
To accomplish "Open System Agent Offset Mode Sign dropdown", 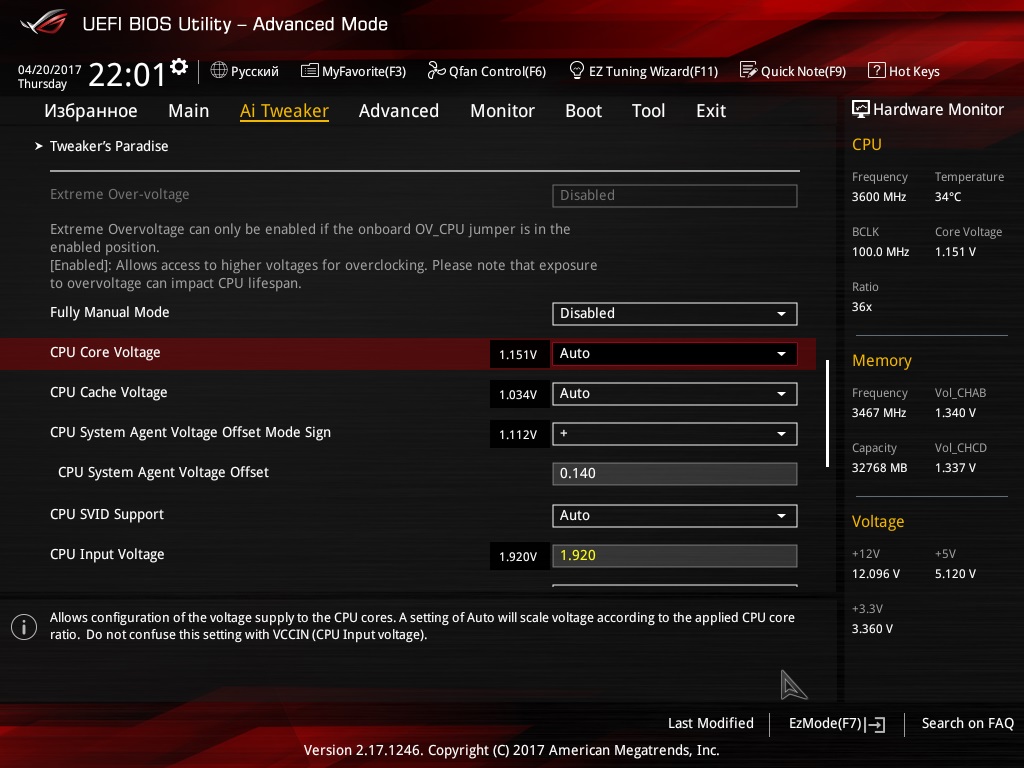I will point(675,434).
